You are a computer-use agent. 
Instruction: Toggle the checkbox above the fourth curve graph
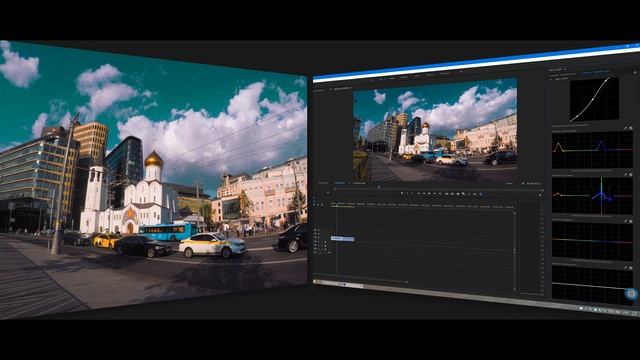[631, 268]
